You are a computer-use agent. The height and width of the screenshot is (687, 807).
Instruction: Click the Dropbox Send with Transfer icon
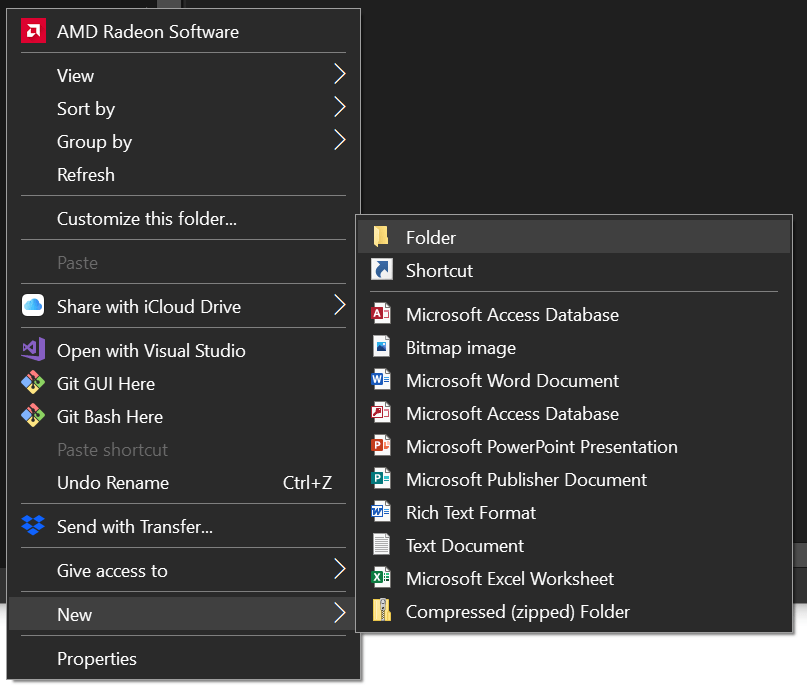pos(33,525)
